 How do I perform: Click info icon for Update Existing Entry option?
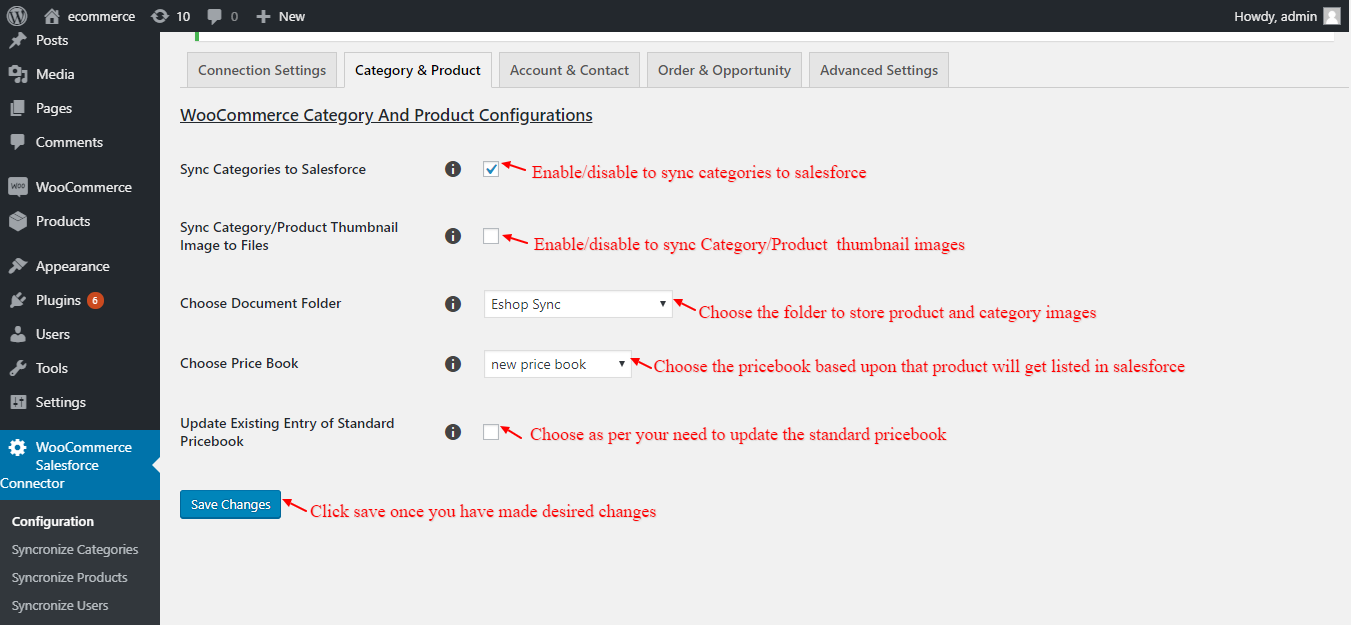453,432
